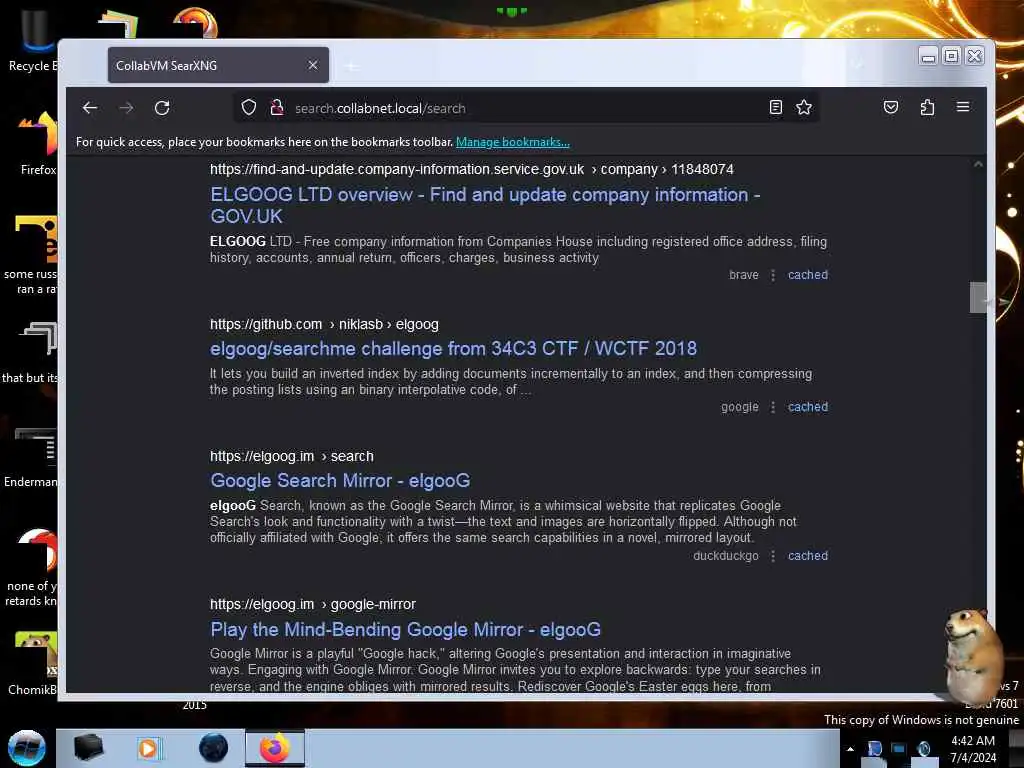Select the 'that but its' desktop icon
Image resolution: width=1024 pixels, height=768 pixels.
pyautogui.click(x=30, y=353)
